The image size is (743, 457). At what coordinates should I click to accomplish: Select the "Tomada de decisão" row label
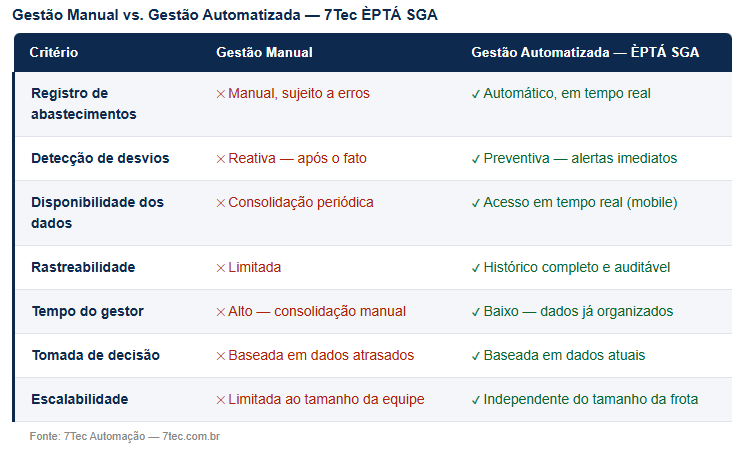click(x=95, y=355)
